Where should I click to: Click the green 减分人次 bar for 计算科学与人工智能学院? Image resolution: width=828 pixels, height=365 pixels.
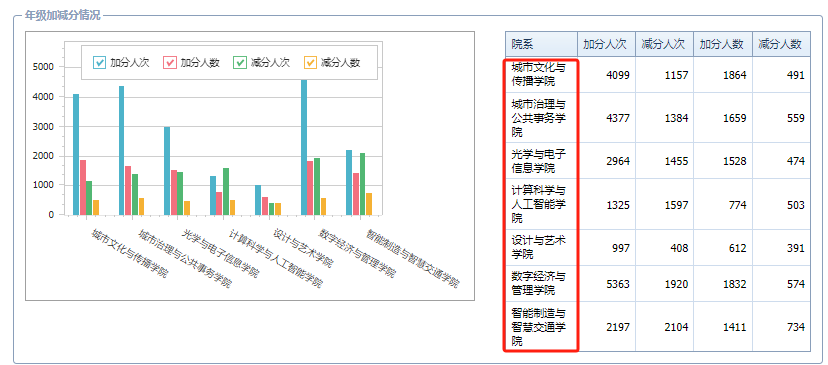click(226, 192)
